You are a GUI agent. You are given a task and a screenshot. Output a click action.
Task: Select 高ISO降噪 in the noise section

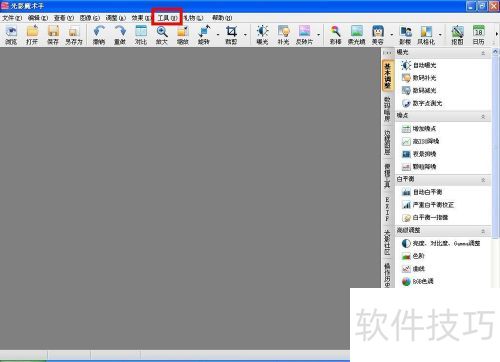click(420, 141)
